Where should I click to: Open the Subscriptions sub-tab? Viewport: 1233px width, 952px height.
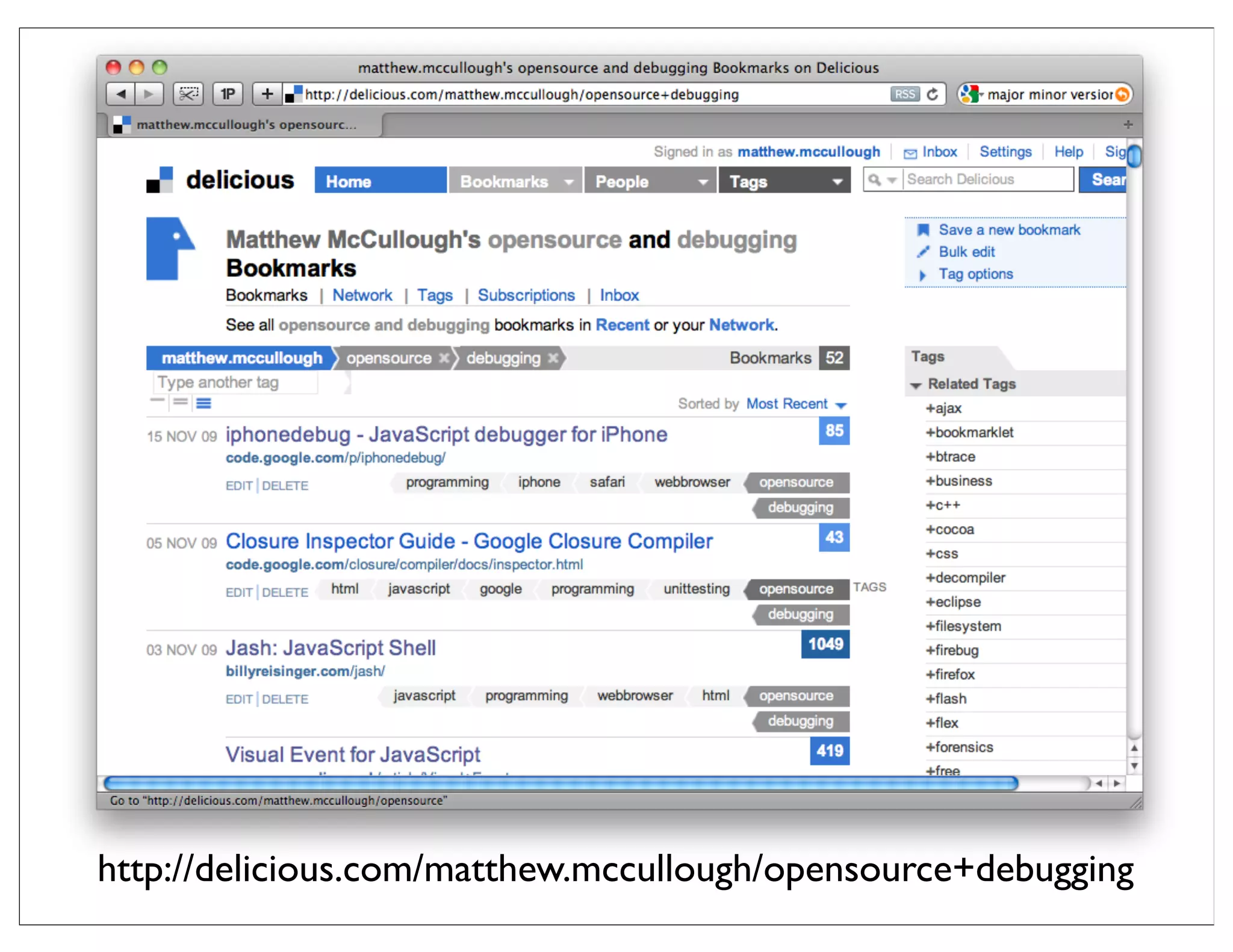[x=526, y=295]
